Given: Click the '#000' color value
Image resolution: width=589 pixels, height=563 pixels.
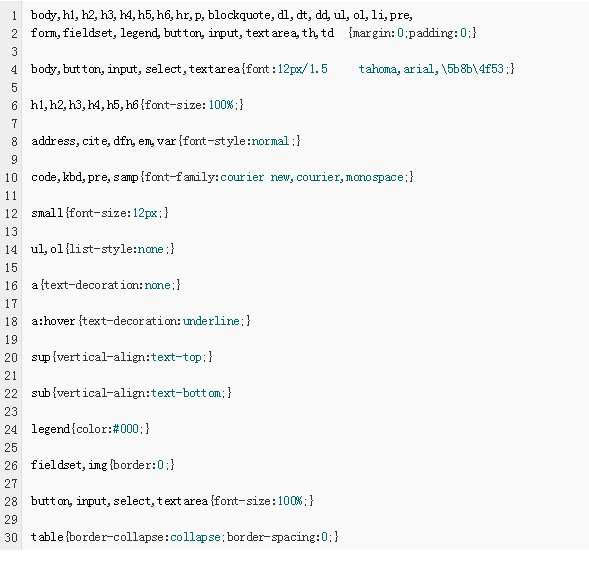Looking at the screenshot, I should (x=126, y=429).
